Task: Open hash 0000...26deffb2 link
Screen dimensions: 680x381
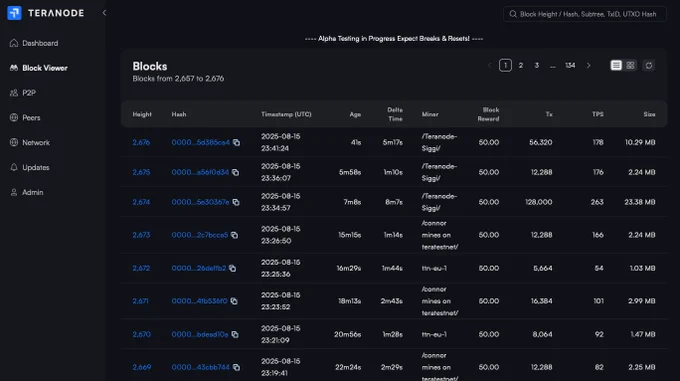Action: tap(199, 268)
